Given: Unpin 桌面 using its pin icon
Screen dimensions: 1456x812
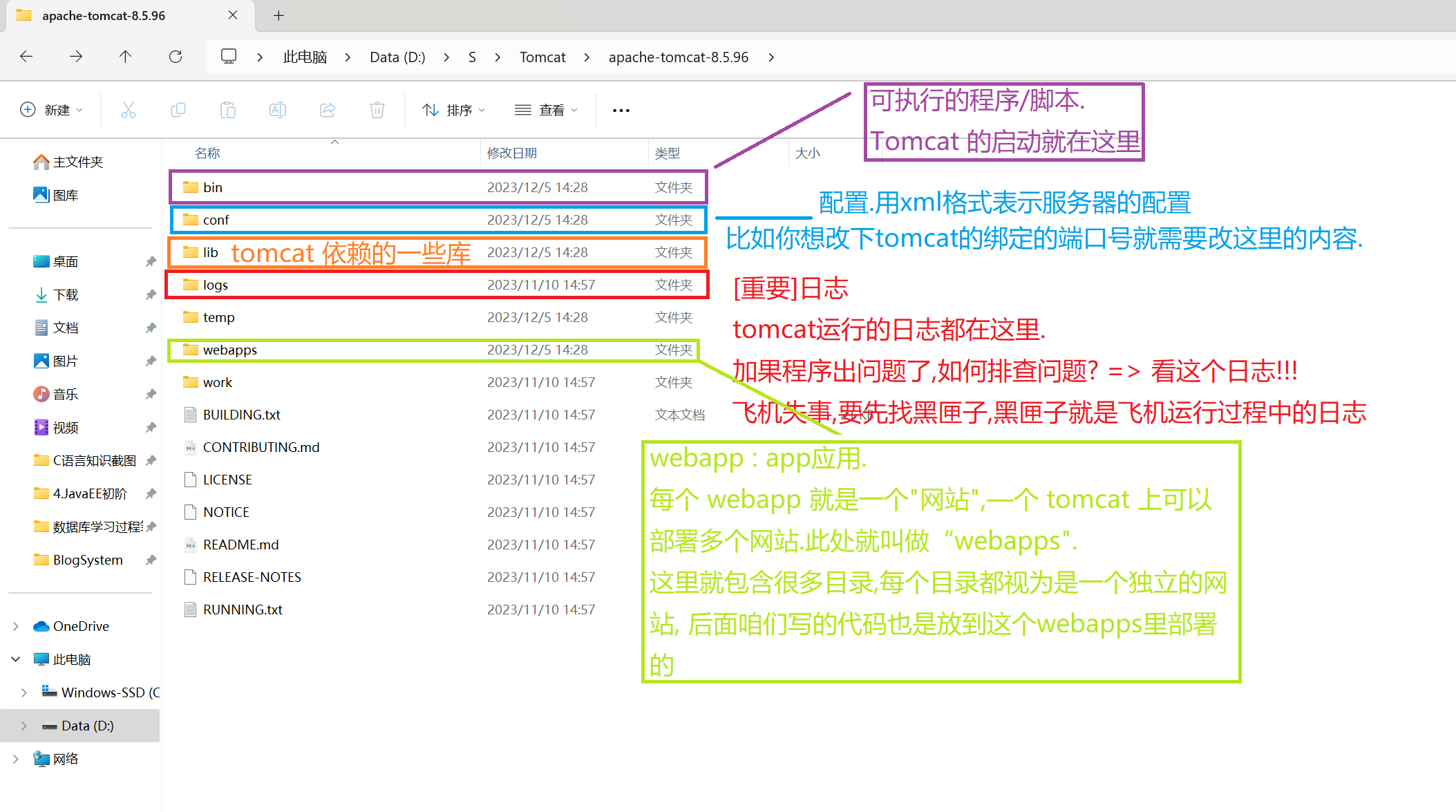Looking at the screenshot, I should (x=151, y=261).
